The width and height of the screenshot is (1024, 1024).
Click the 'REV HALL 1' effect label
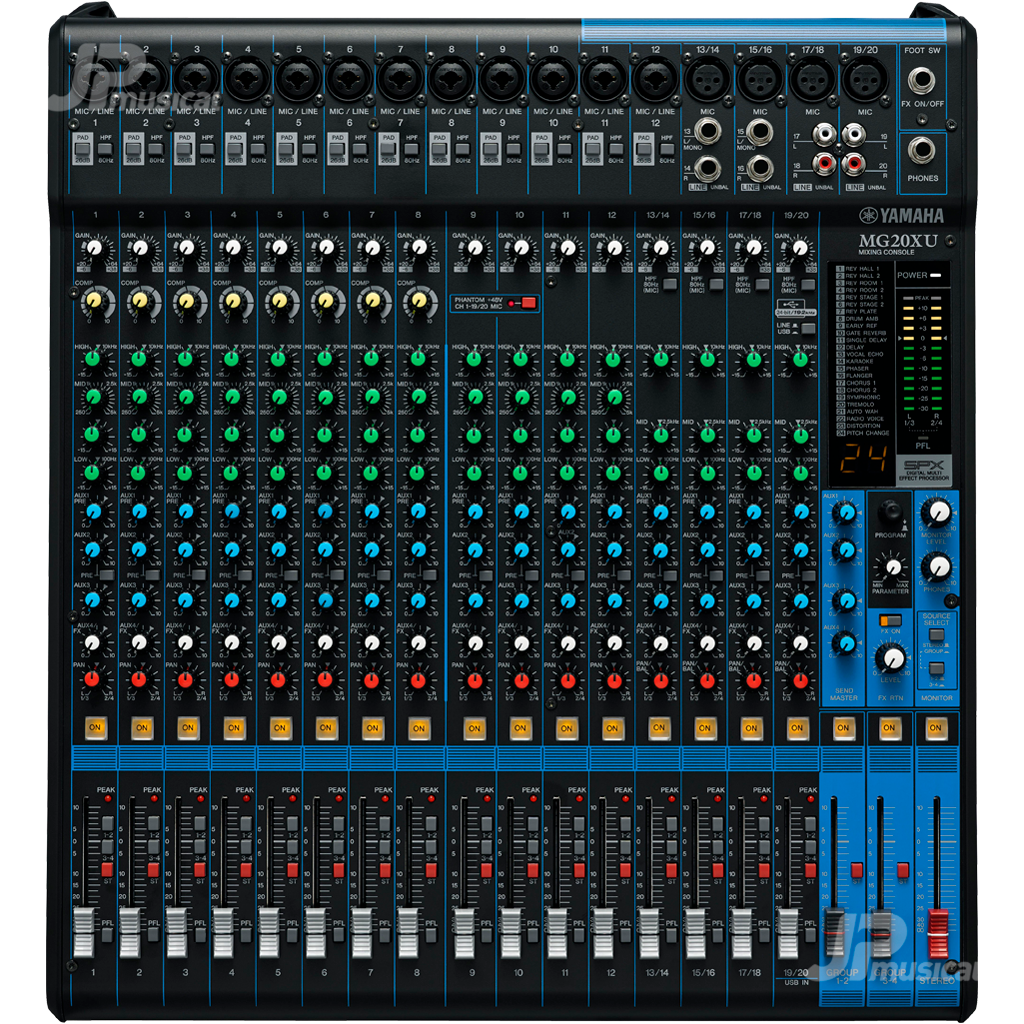(862, 268)
